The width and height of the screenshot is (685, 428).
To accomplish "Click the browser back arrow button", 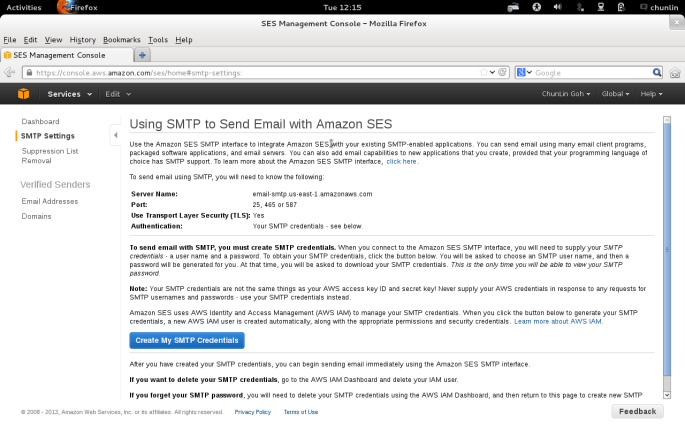I will (x=10, y=72).
